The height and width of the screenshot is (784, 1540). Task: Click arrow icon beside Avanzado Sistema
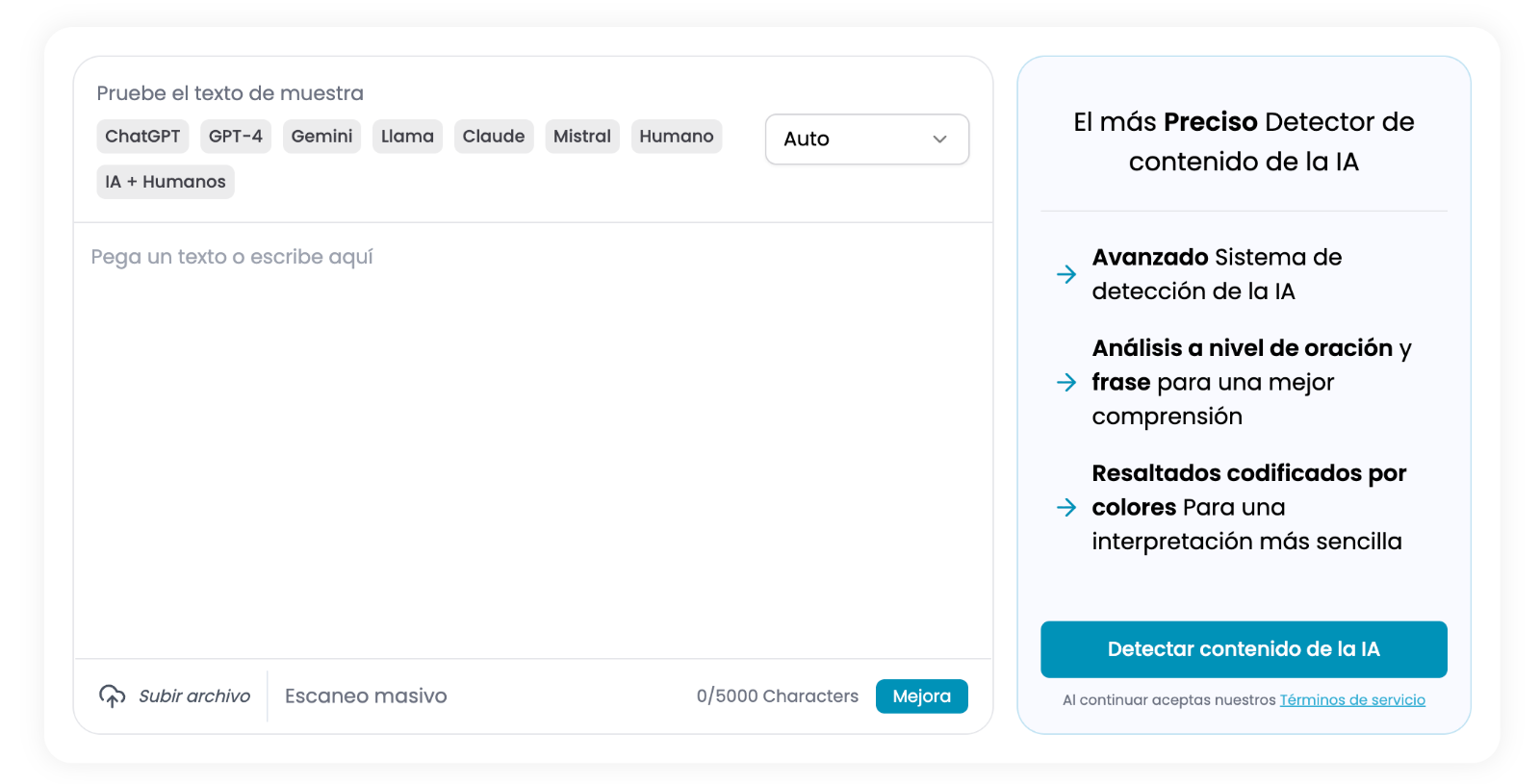tap(1066, 274)
